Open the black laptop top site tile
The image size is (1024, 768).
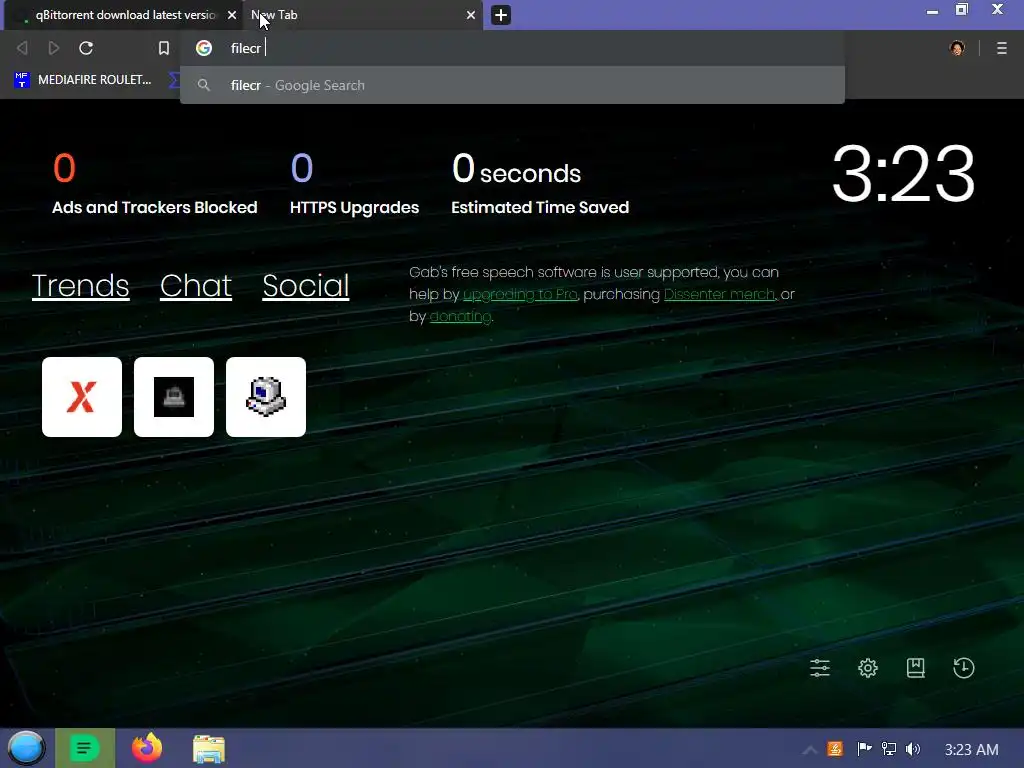174,397
